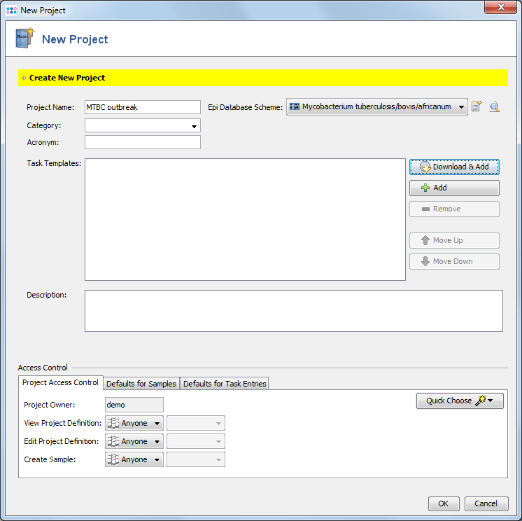Click the edit scheme icon beside Epi Database Scheme
522x521 pixels.
(x=477, y=107)
